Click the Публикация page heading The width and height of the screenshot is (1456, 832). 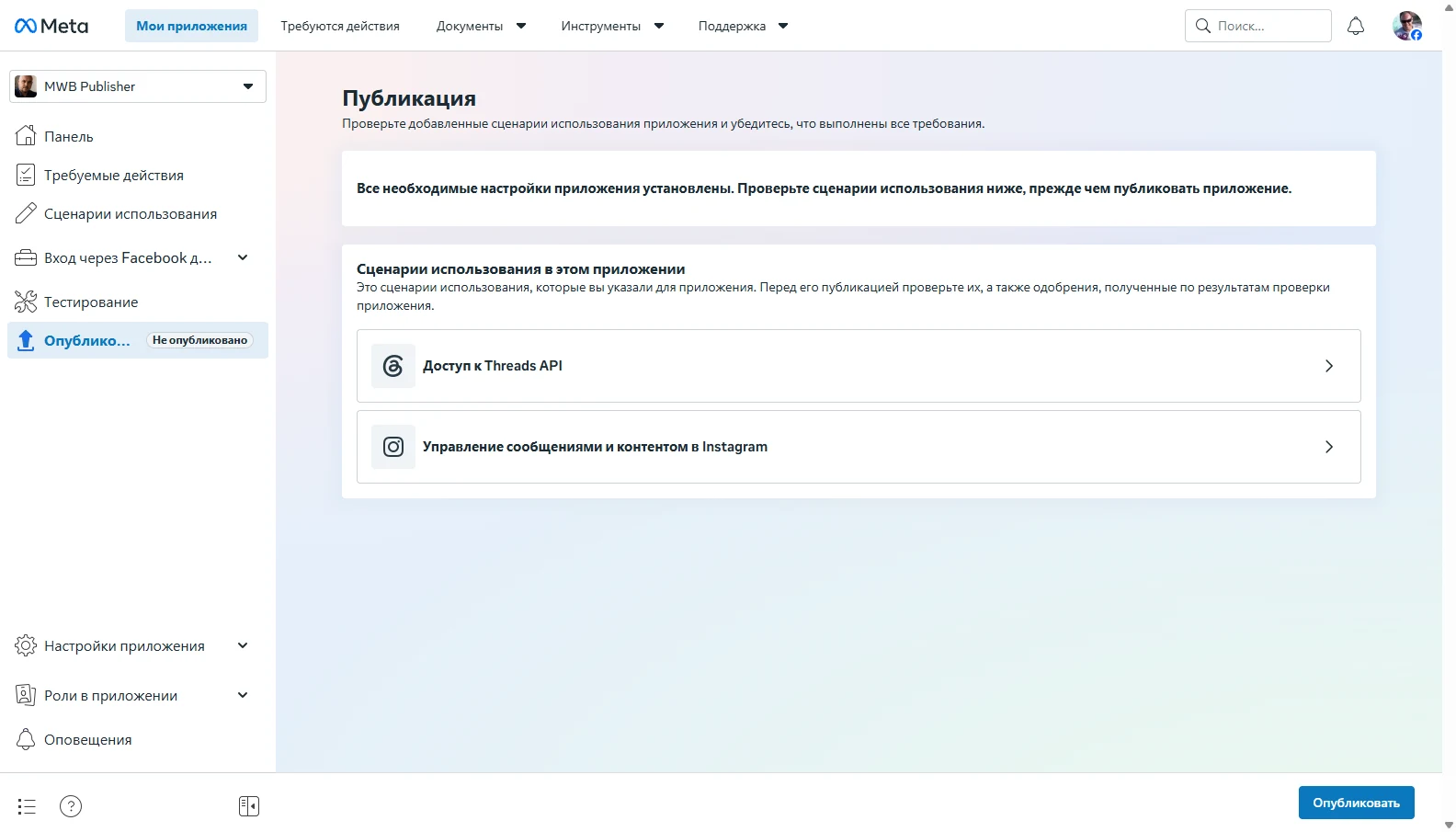tap(409, 98)
